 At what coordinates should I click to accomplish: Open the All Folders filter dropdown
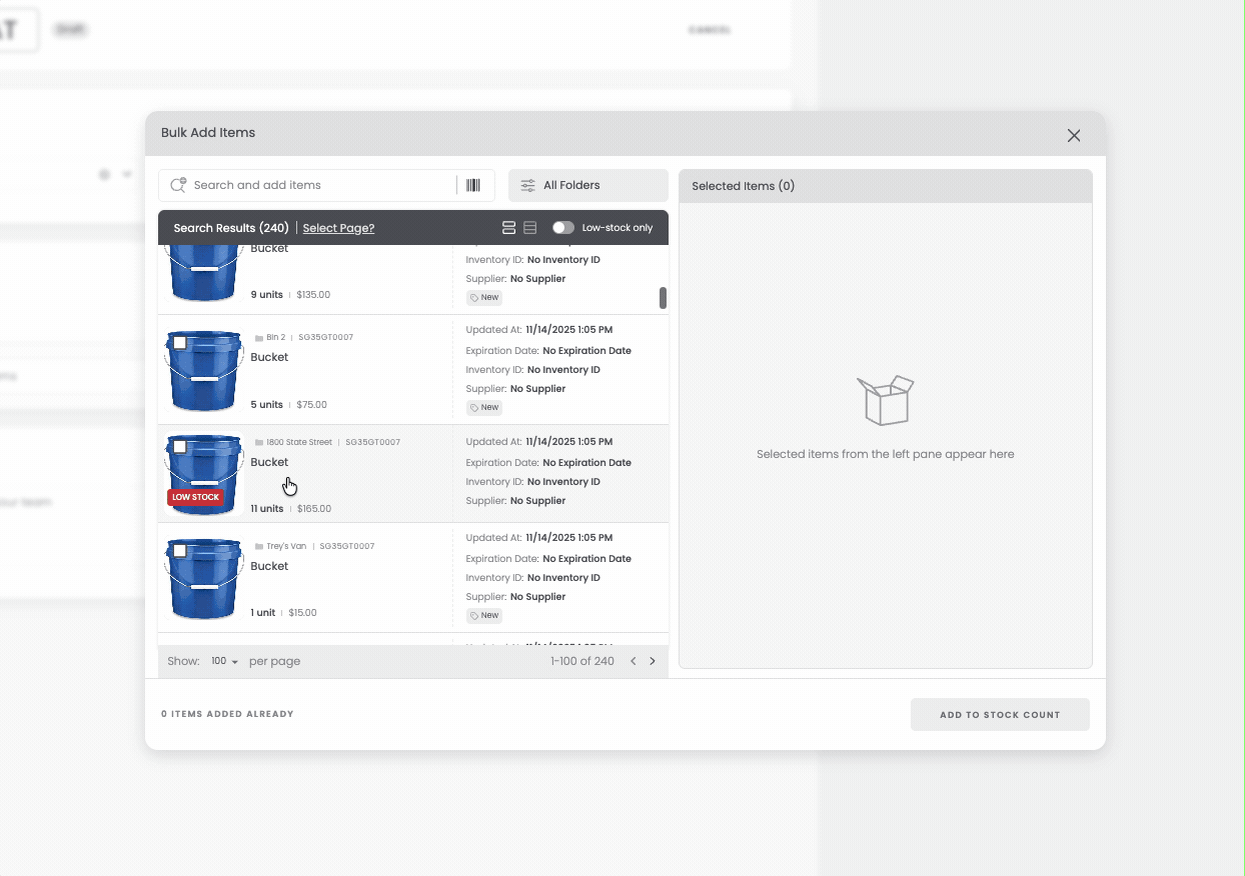(588, 185)
